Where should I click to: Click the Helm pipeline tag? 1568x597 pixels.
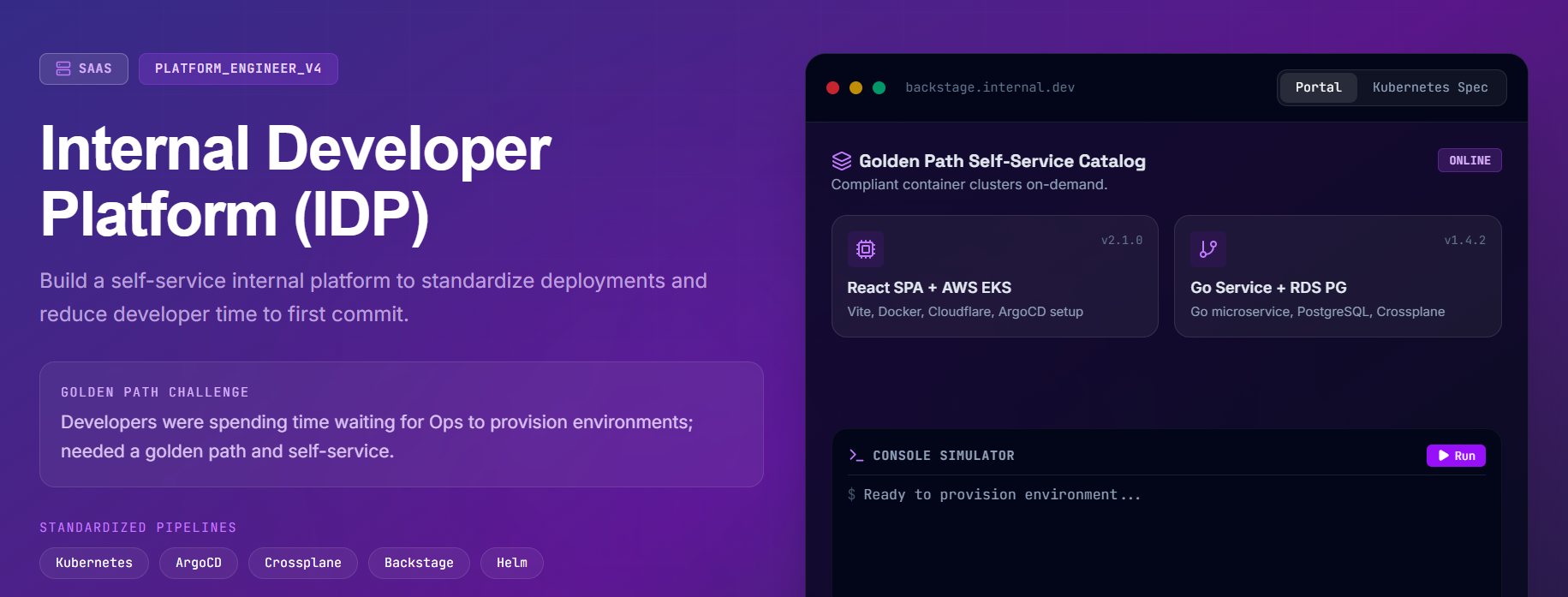pos(512,563)
